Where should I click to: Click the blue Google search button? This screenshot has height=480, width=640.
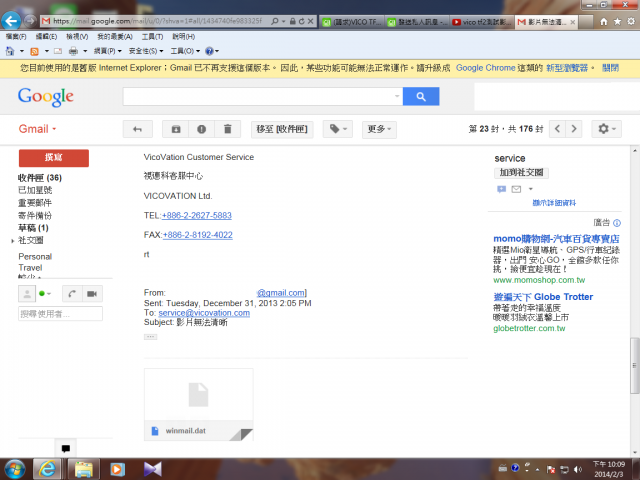[x=421, y=96]
